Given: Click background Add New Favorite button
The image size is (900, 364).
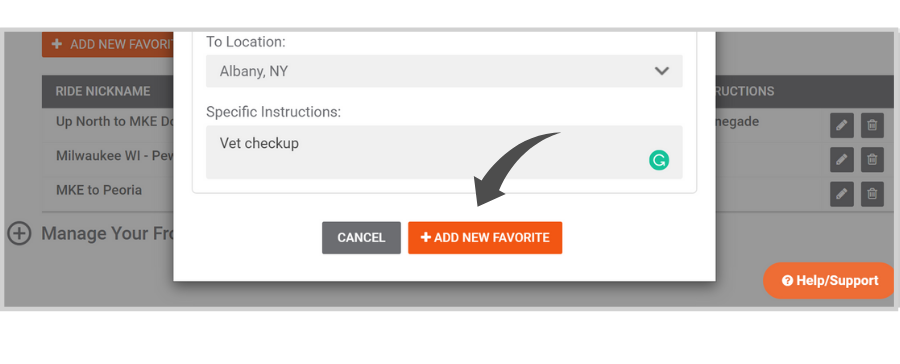Looking at the screenshot, I should [x=108, y=44].
